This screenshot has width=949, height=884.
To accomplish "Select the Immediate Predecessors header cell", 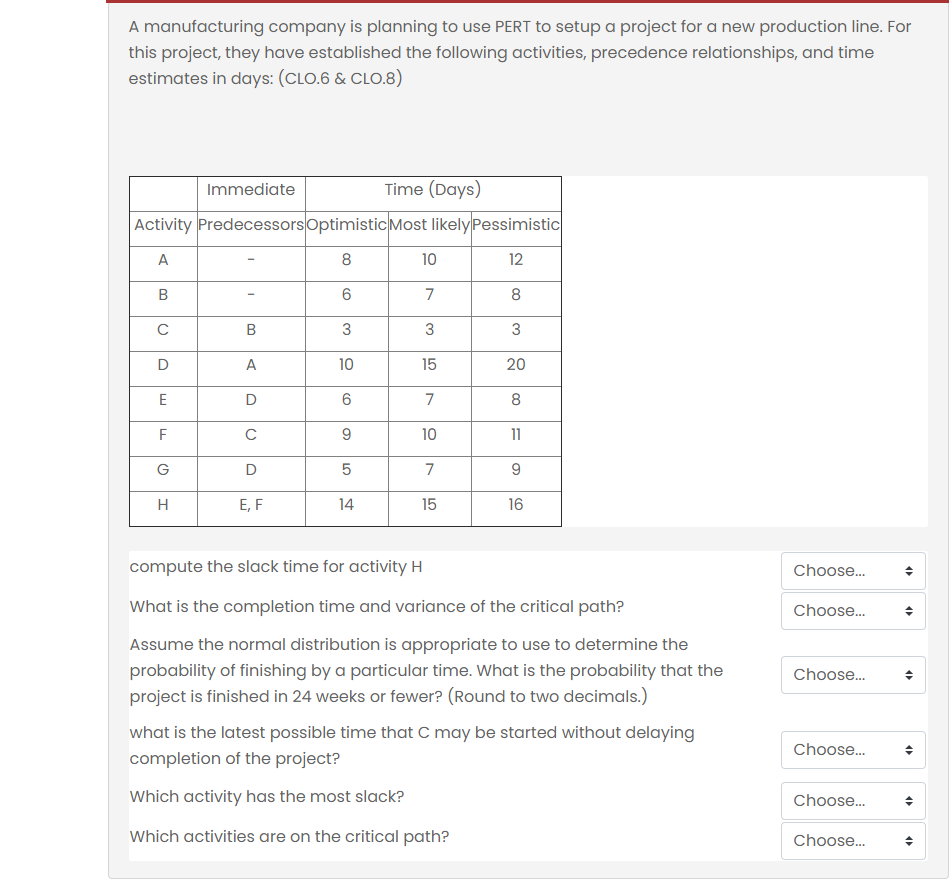I will coord(250,207).
